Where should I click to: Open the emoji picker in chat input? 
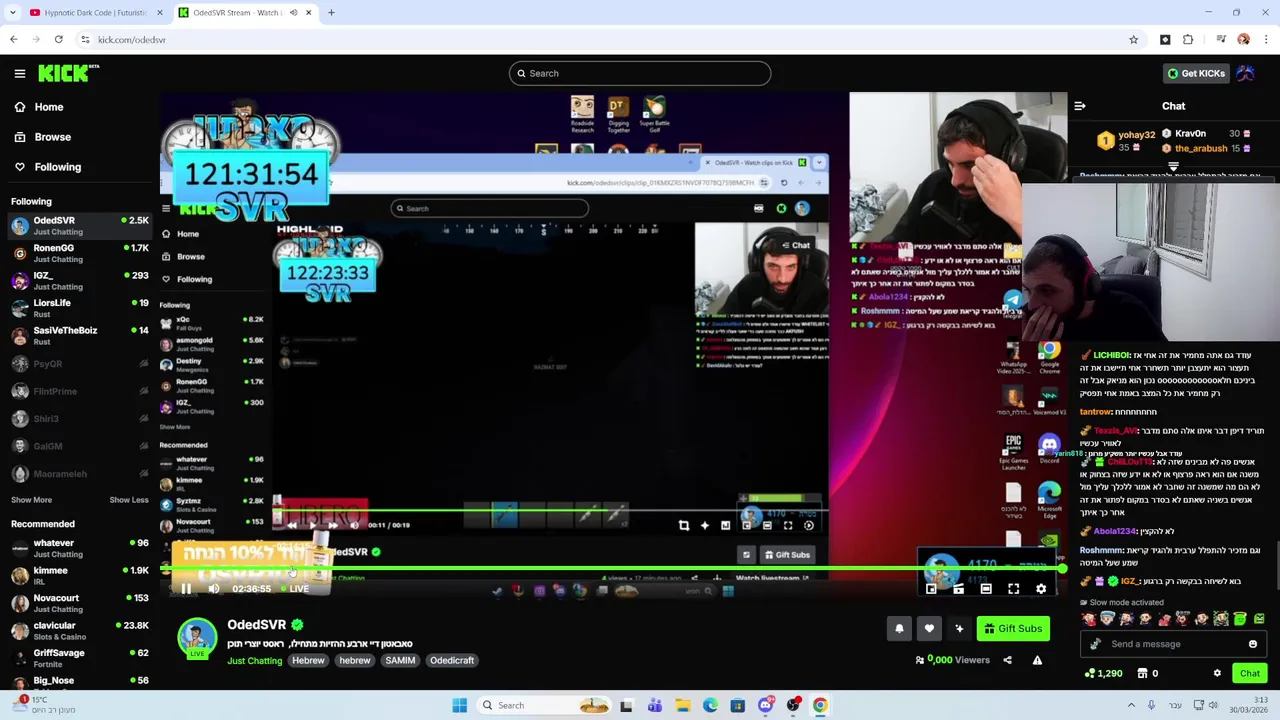(x=1253, y=644)
